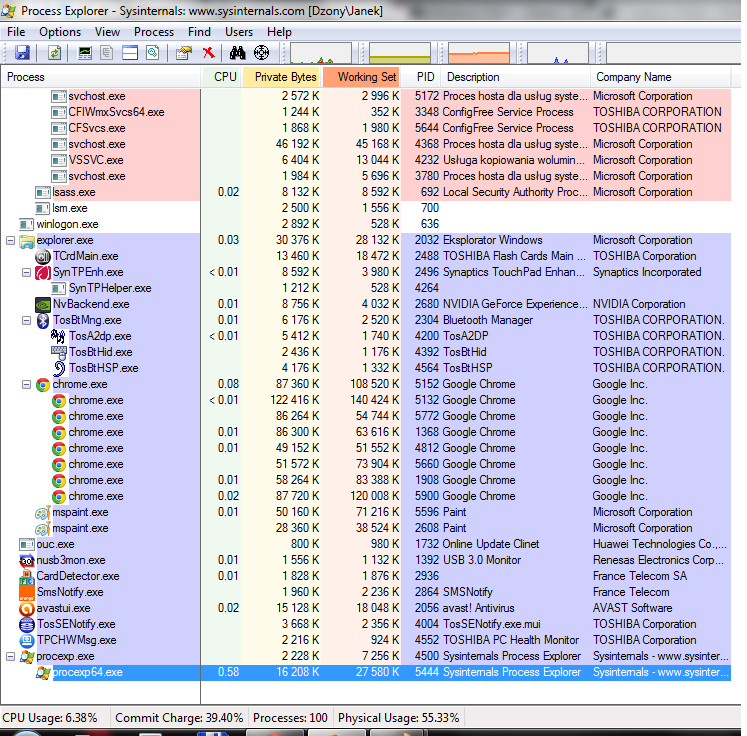Click the Refresh Now toolbar icon
The image size is (747, 736).
coord(55,52)
